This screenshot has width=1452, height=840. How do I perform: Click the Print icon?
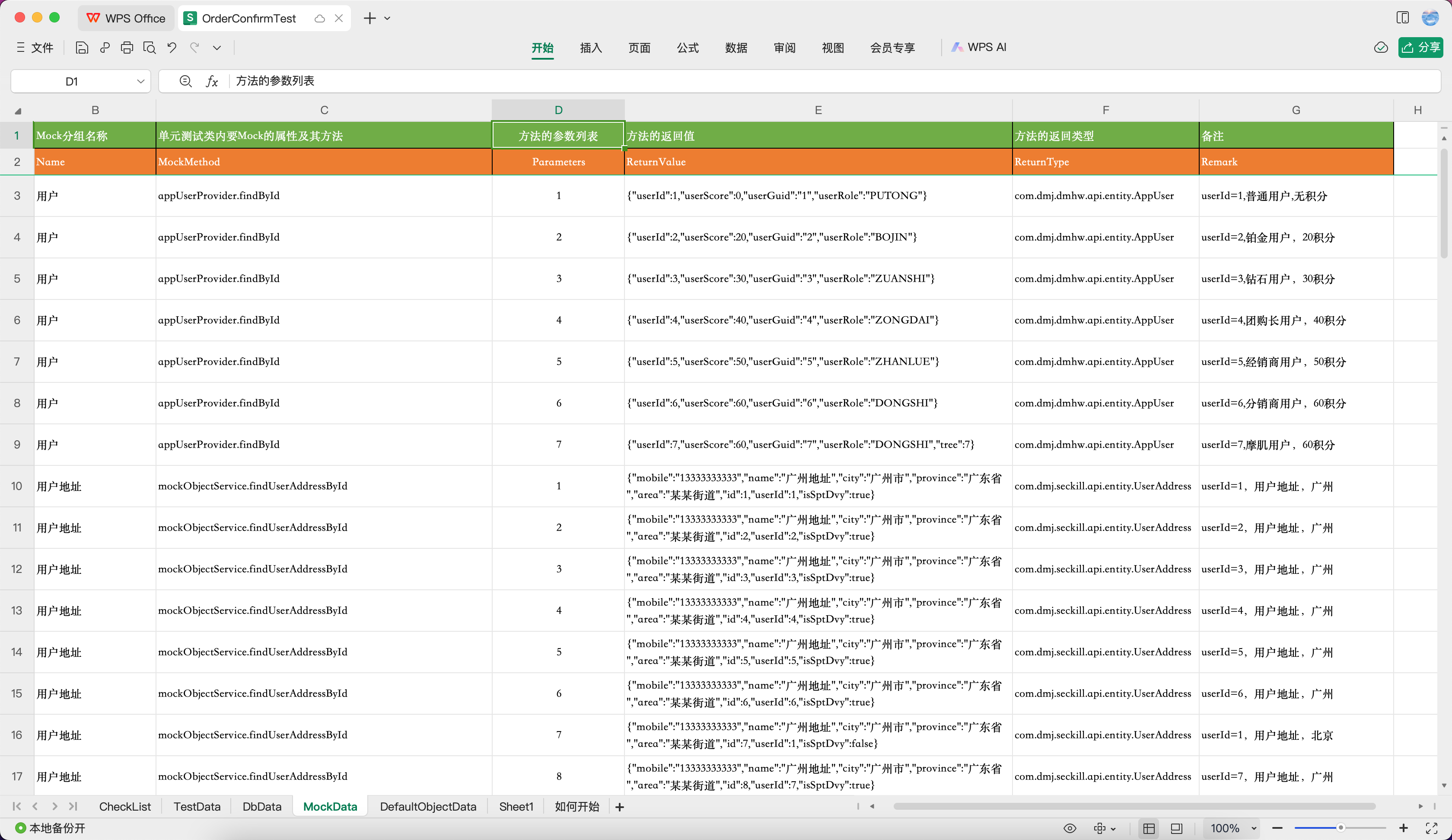(127, 48)
